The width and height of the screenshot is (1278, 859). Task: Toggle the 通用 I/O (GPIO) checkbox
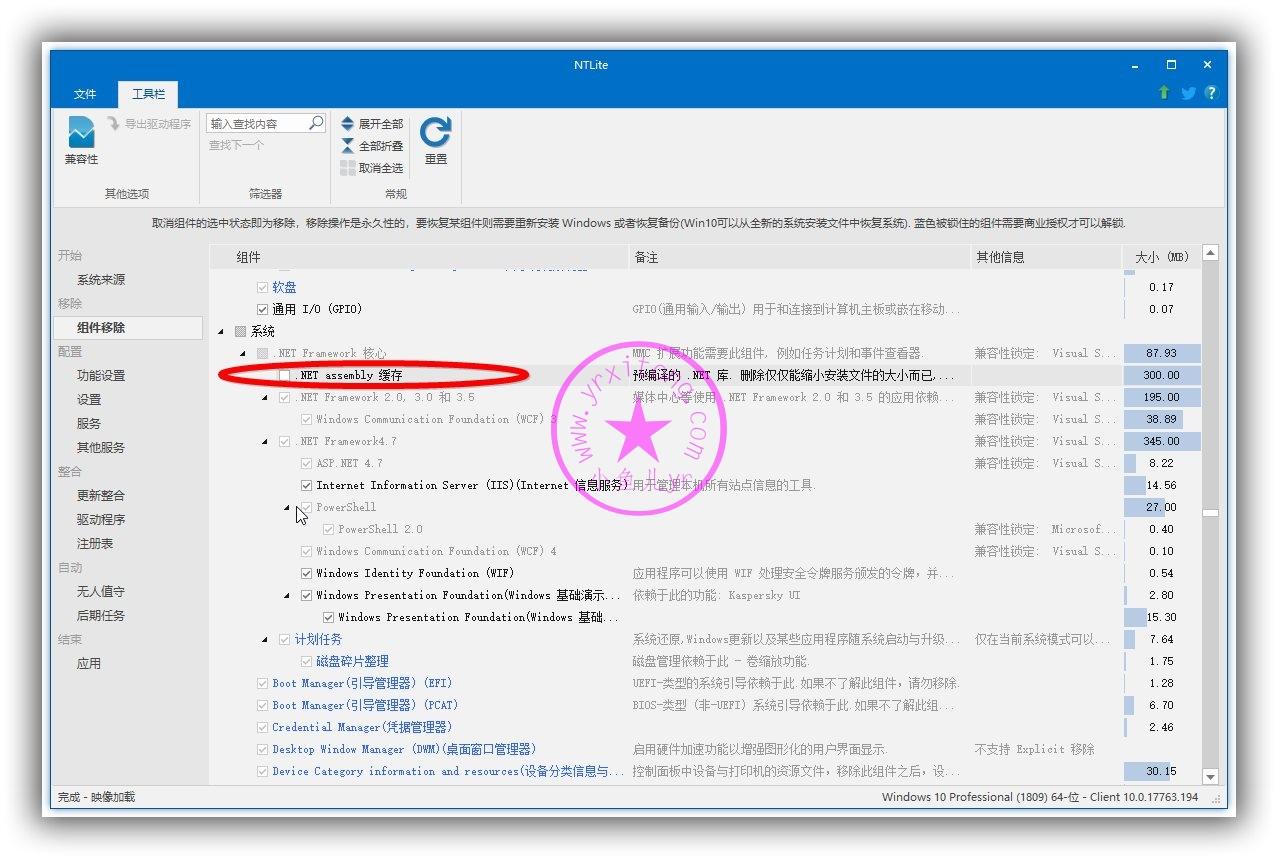[263, 309]
